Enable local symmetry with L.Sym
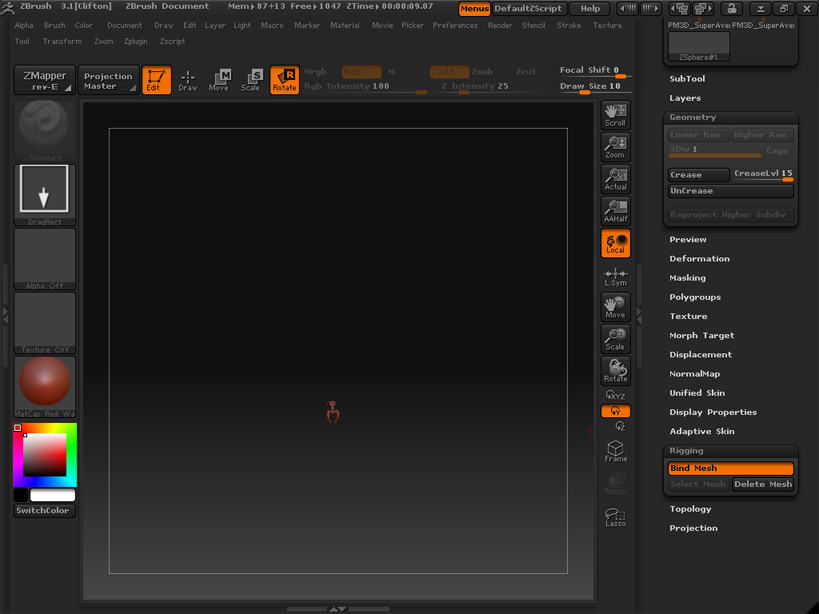 click(615, 275)
